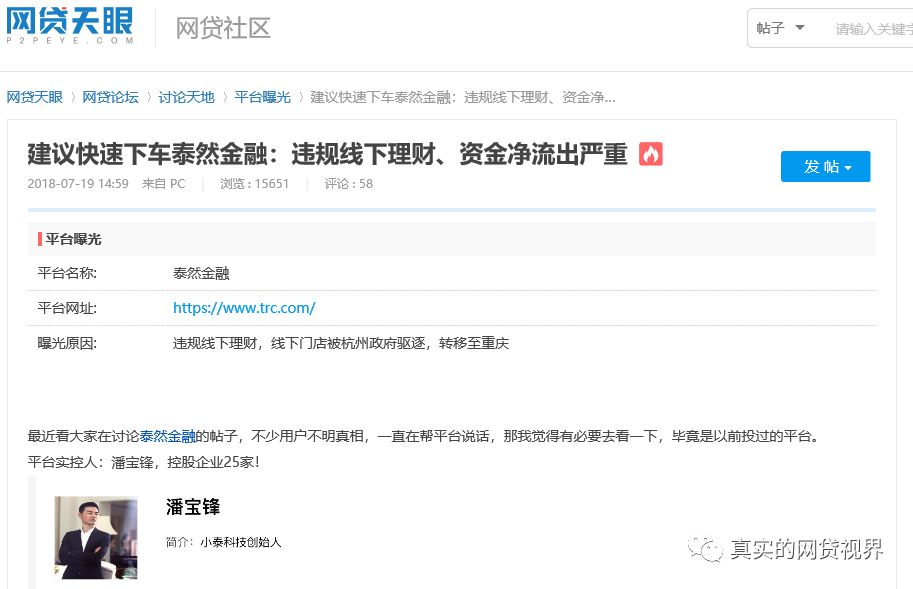Click the 网贷天眼 P2PEYE logo
This screenshot has height=589, width=913.
pos(69,26)
